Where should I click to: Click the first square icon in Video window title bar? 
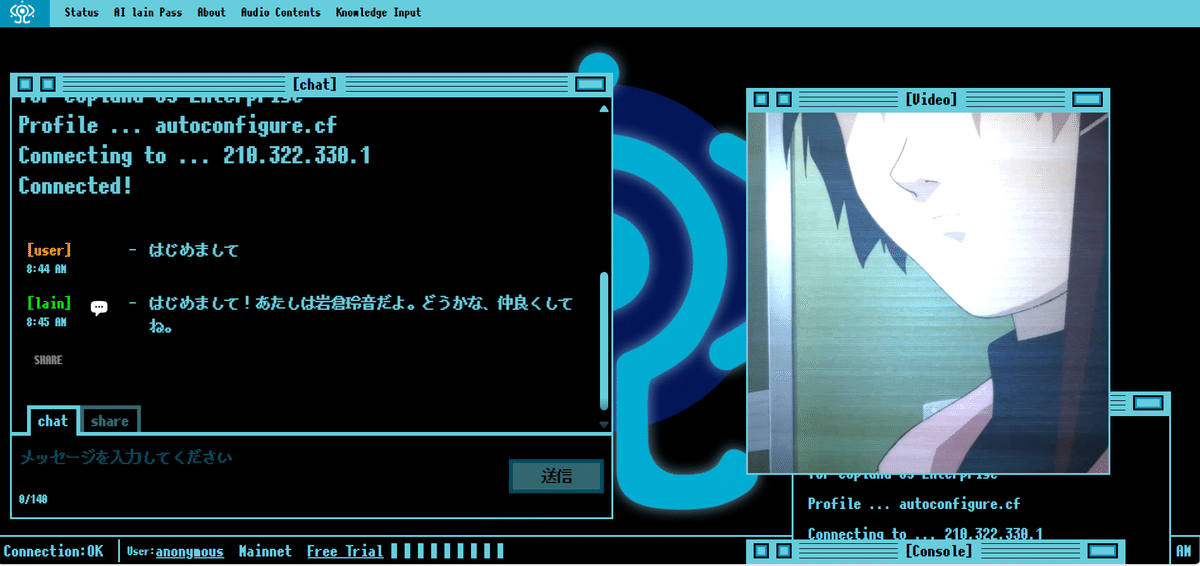(x=762, y=99)
